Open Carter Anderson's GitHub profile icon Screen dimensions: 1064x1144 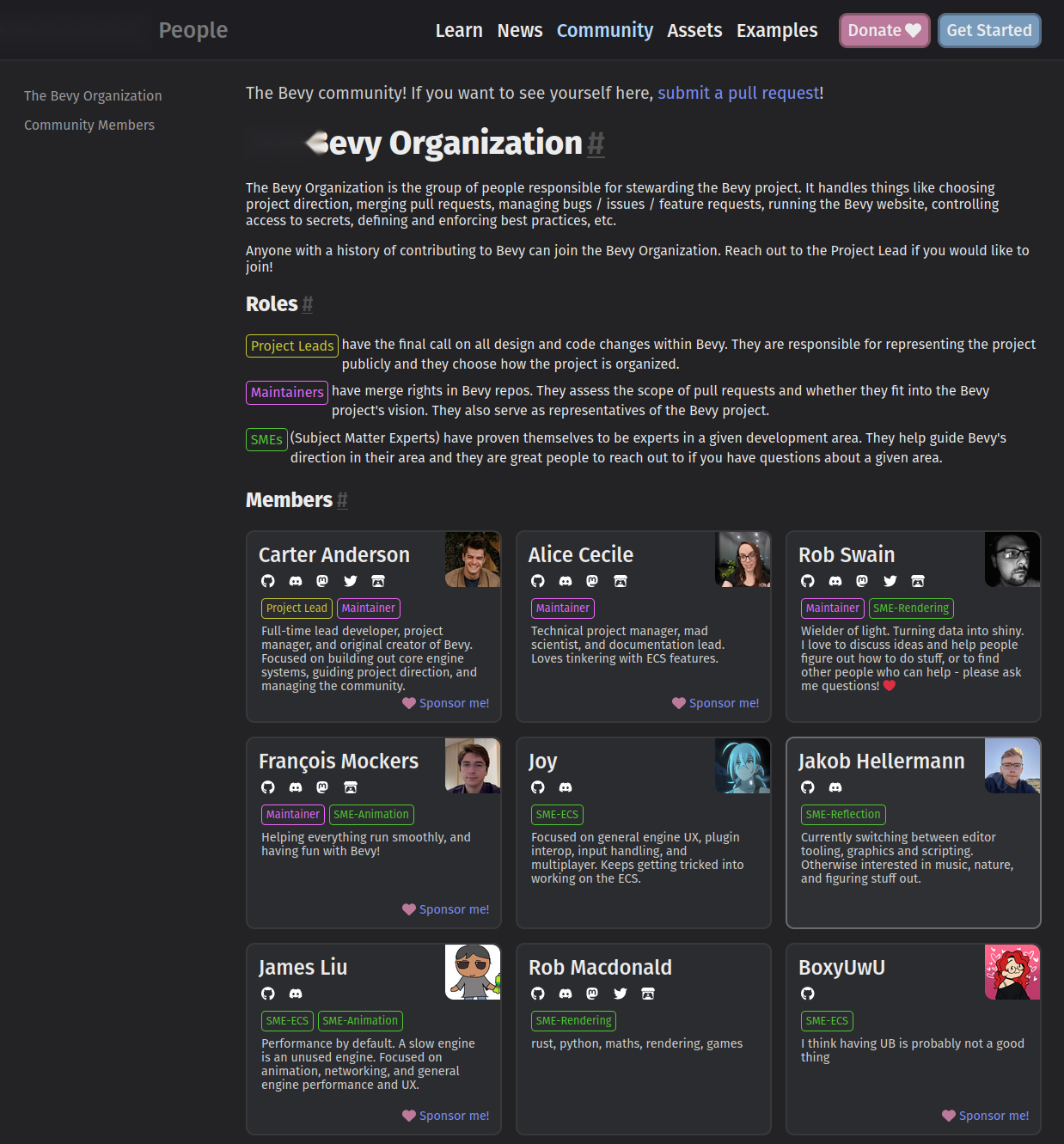point(268,581)
